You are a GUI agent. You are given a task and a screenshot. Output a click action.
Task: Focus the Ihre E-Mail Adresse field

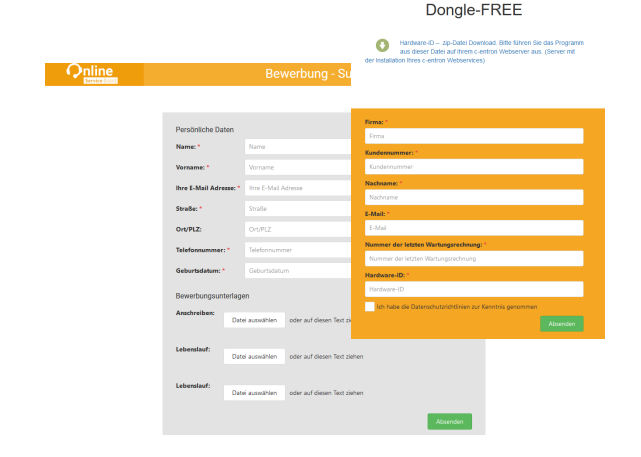pyautogui.click(x=298, y=188)
